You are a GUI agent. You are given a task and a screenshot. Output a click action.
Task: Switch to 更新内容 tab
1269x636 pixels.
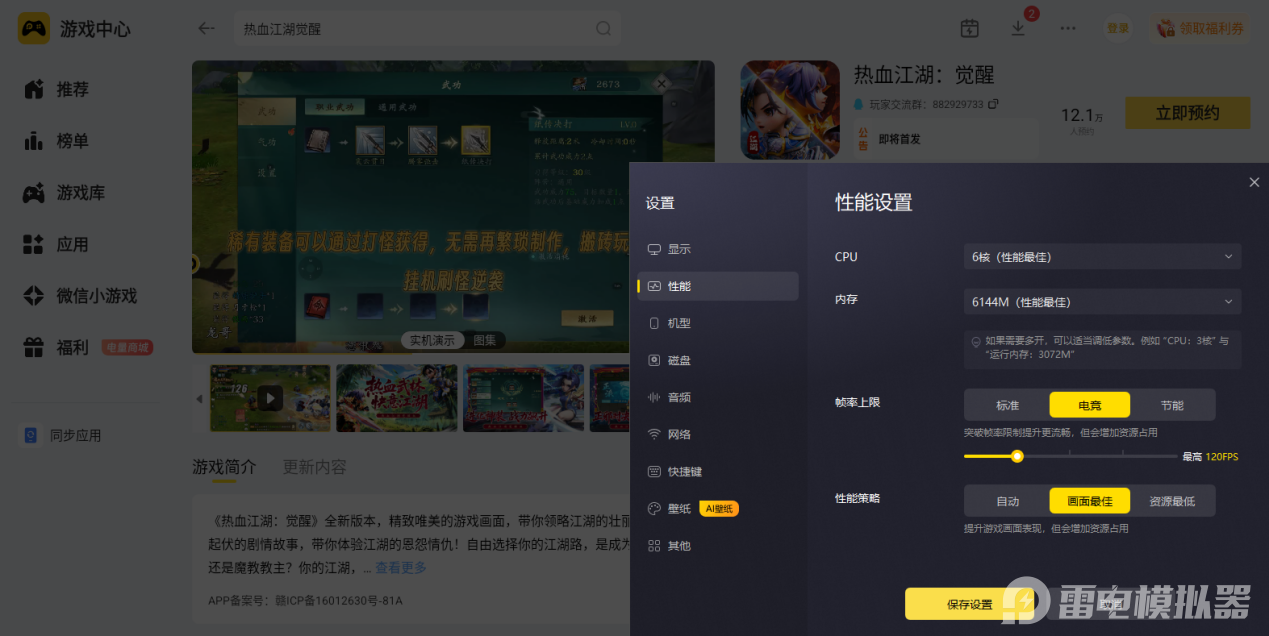pyautogui.click(x=315, y=467)
